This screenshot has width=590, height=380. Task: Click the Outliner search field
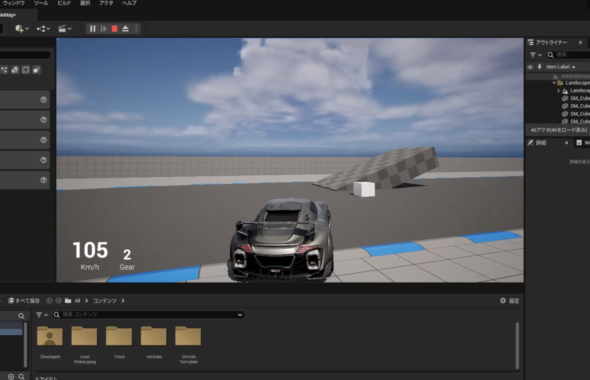(568, 55)
